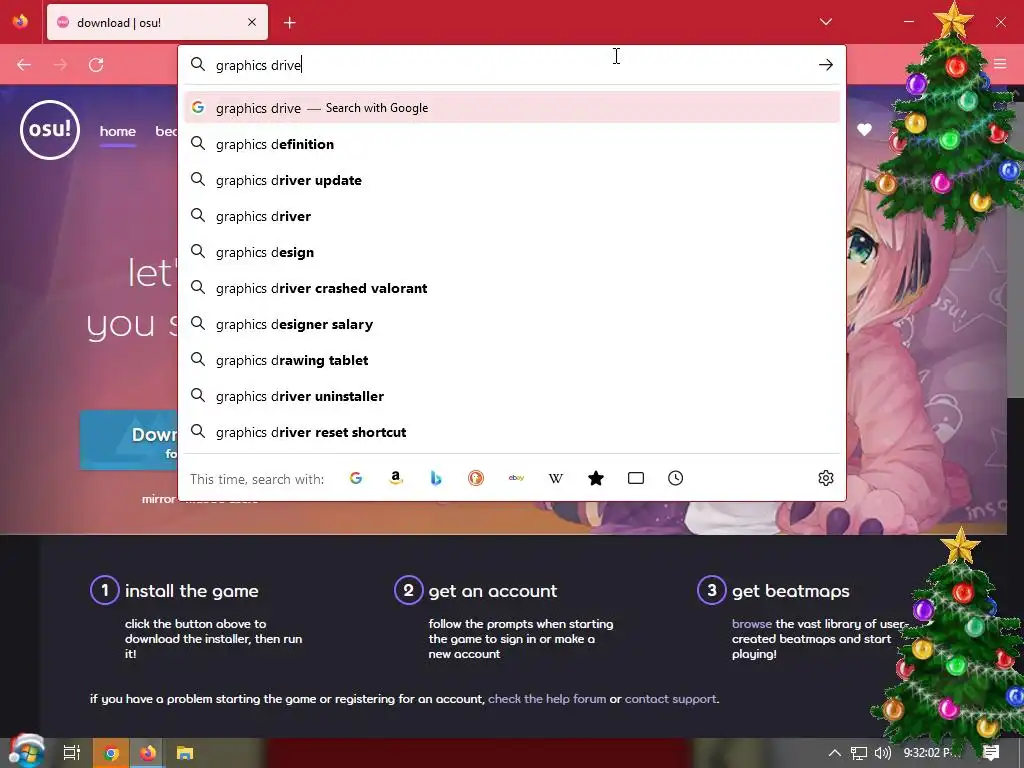Open Task View on the taskbar

(x=71, y=753)
